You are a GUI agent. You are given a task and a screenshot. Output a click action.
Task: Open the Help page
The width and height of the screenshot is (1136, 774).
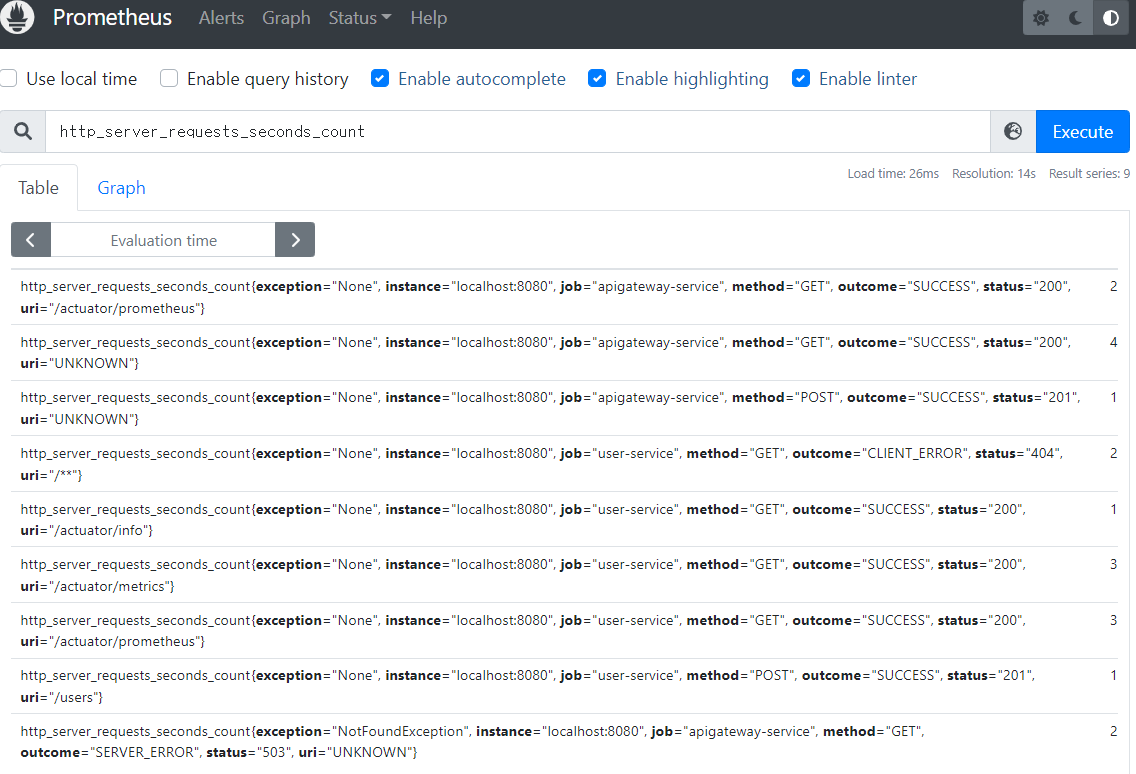tap(428, 18)
